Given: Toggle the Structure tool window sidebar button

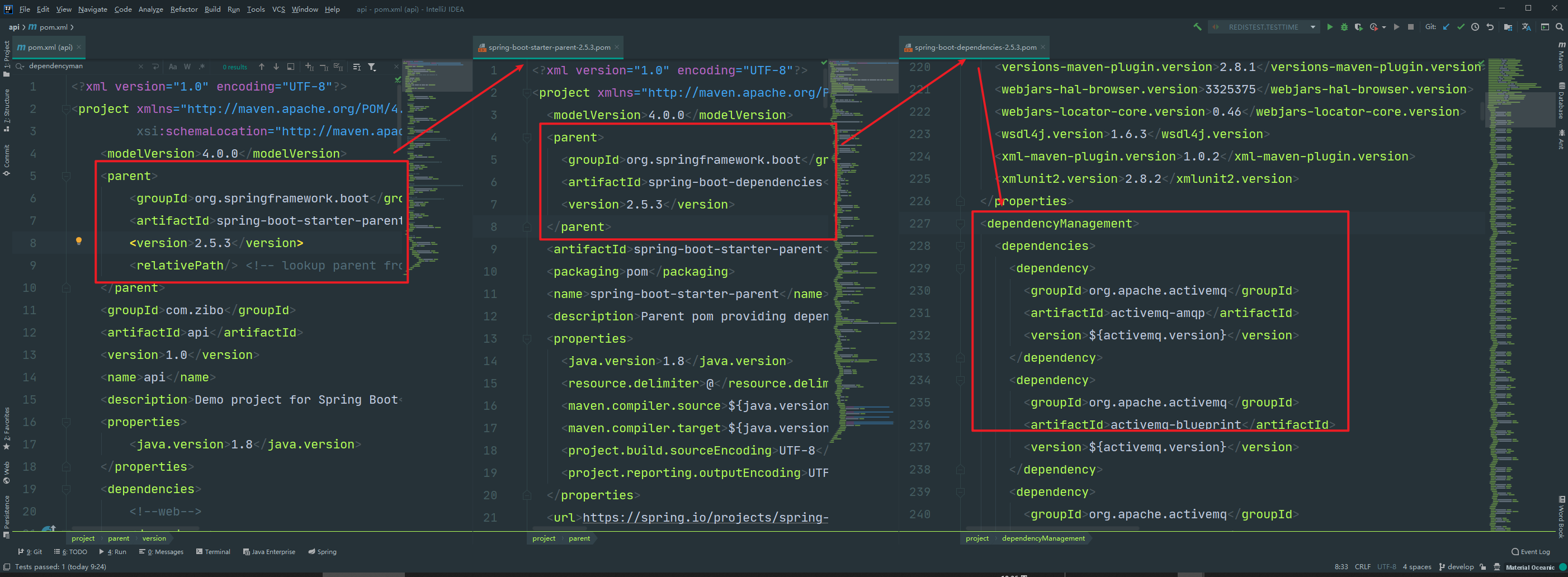Looking at the screenshot, I should [6, 110].
